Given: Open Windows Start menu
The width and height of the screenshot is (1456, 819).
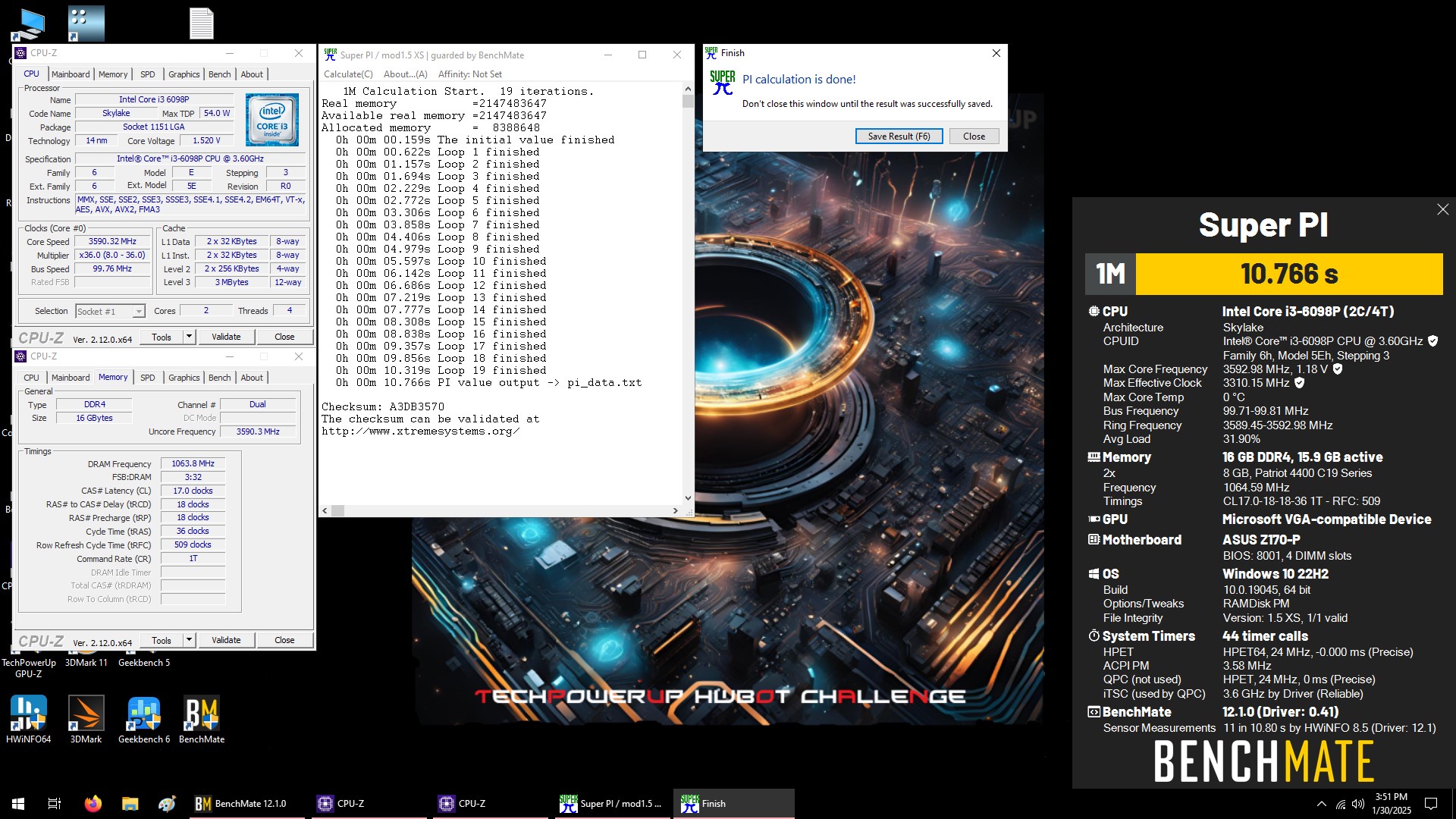Looking at the screenshot, I should pos(18,803).
